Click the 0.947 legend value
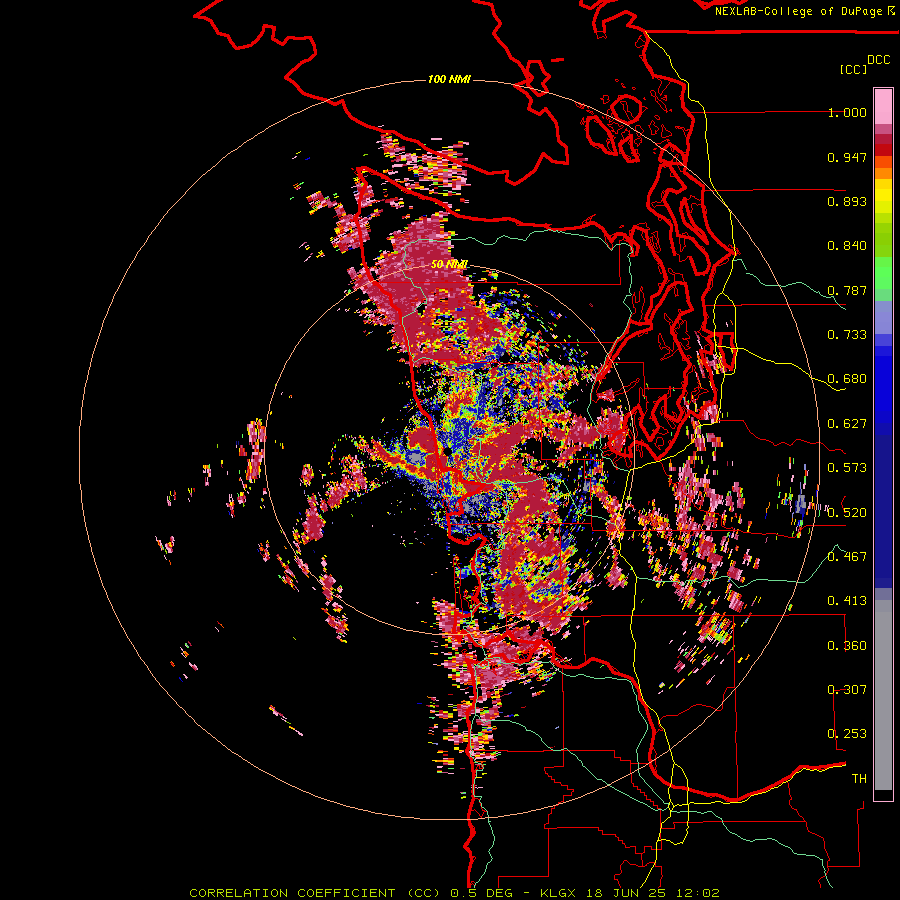 tap(847, 157)
